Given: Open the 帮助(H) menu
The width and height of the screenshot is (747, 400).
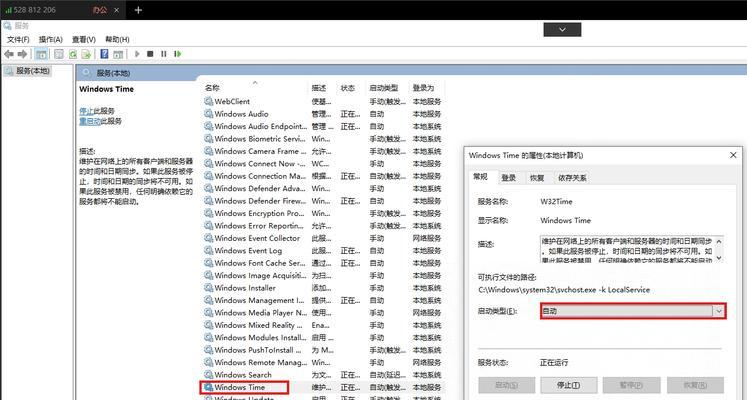Looking at the screenshot, I should [117, 40].
